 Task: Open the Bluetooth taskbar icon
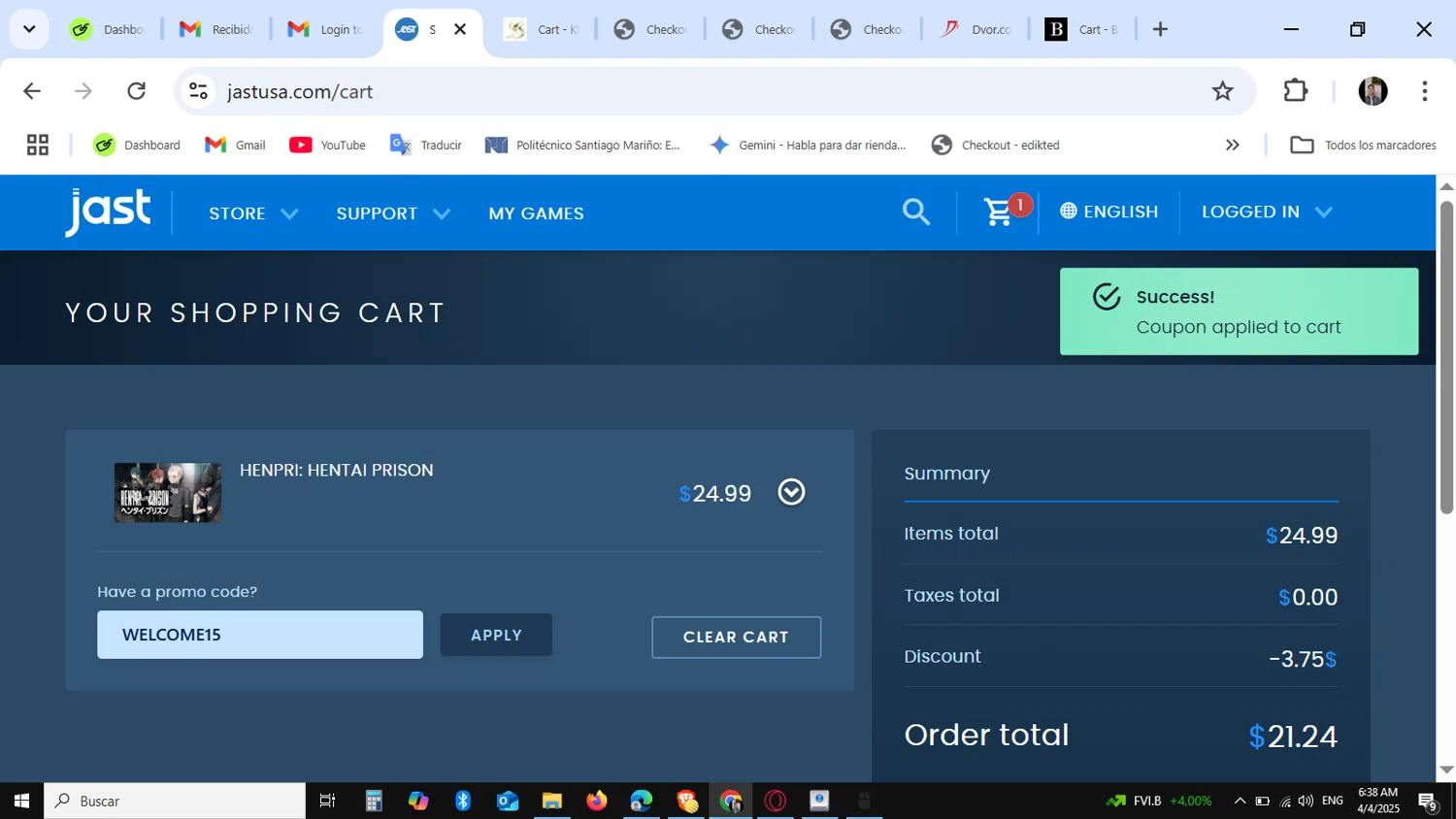463,801
